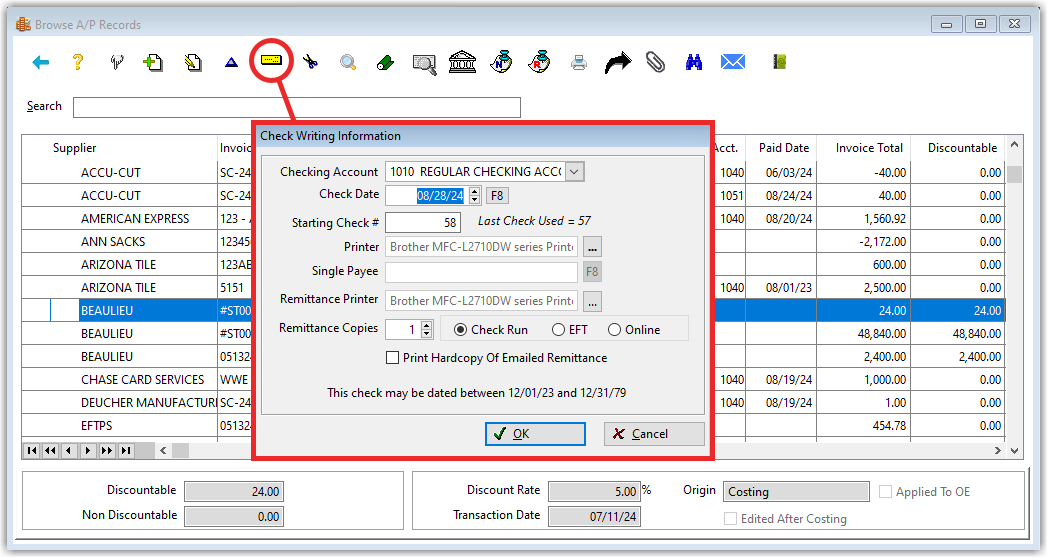The height and width of the screenshot is (558, 1048).
Task: Click the blue triangle toolbar icon
Action: pos(231,63)
